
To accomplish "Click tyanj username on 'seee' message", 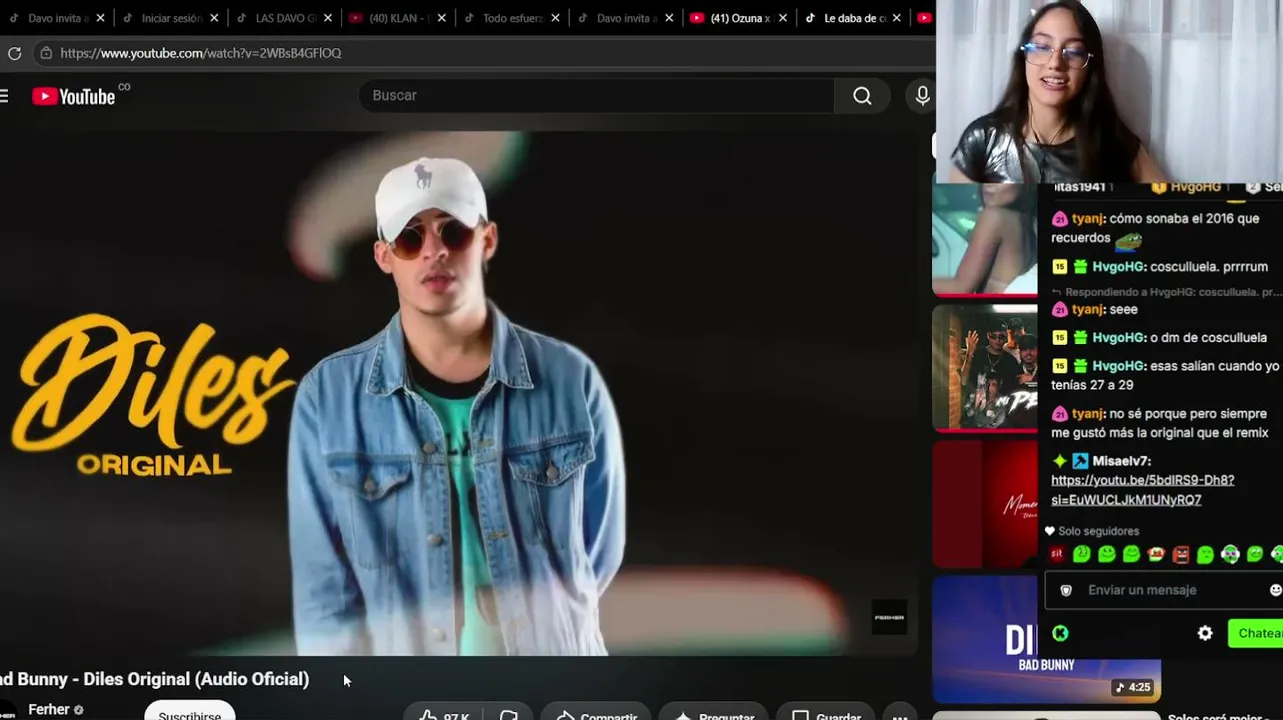I will pyautogui.click(x=1085, y=310).
